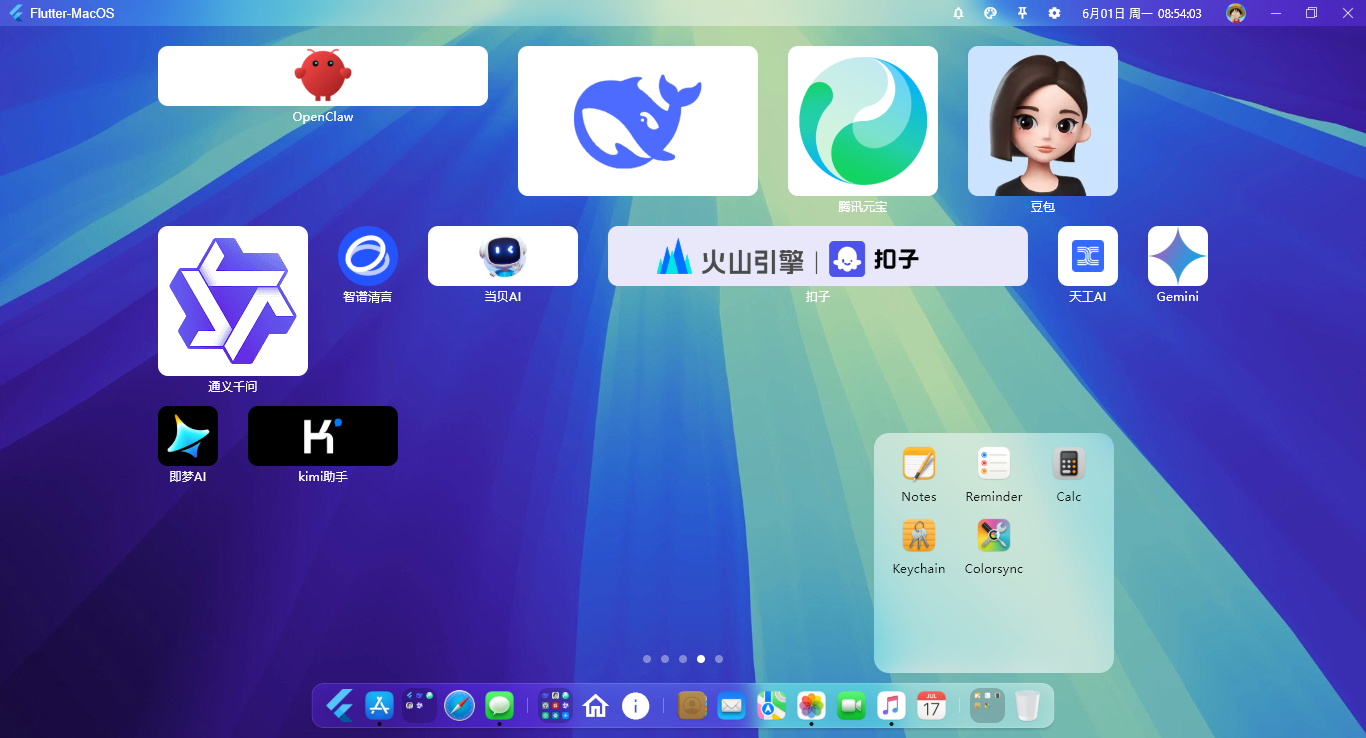The height and width of the screenshot is (738, 1366).
Task: Open Notes in the utilities folder
Action: pyautogui.click(x=919, y=464)
